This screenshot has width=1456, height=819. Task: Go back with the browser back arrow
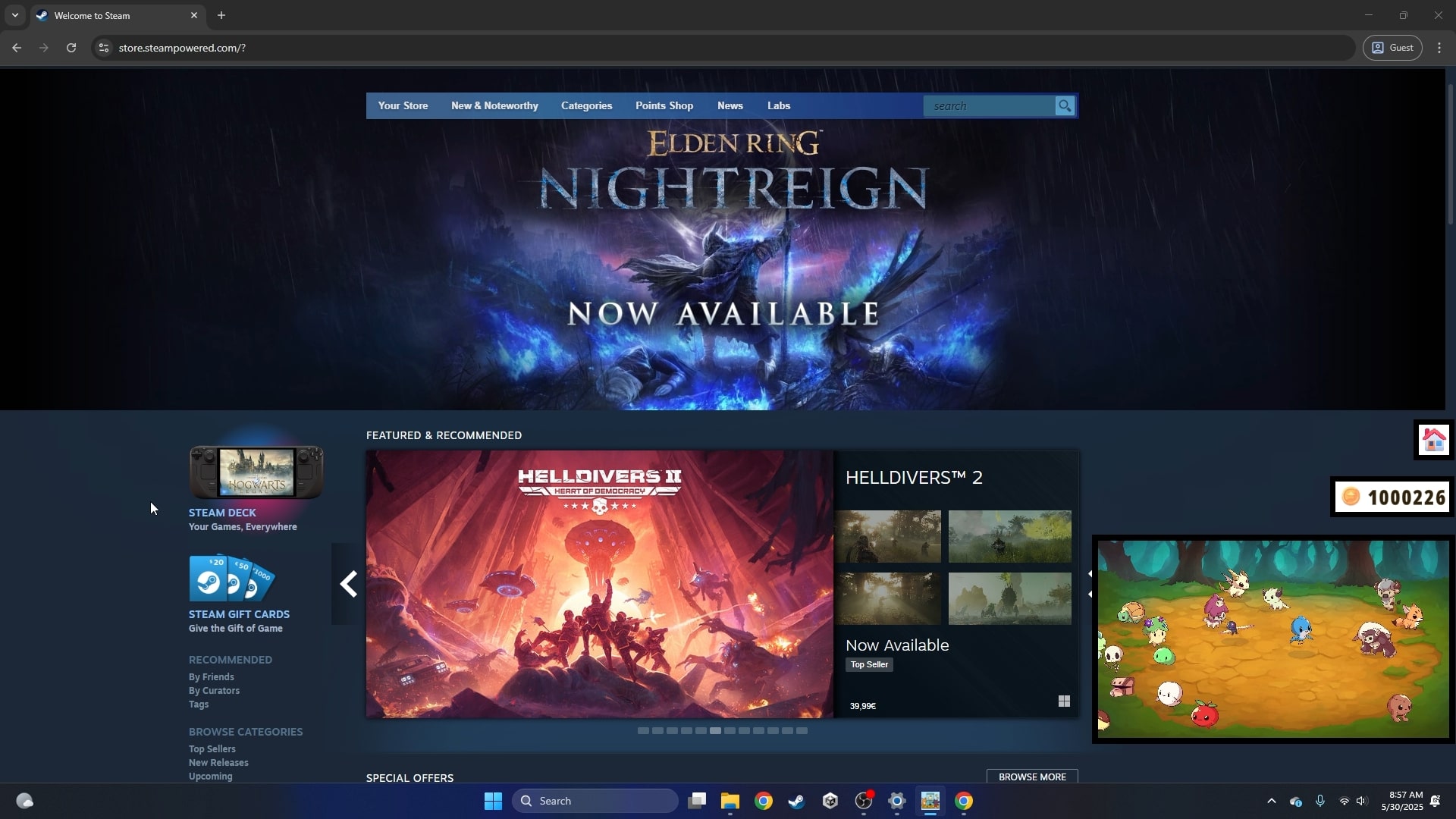click(17, 48)
